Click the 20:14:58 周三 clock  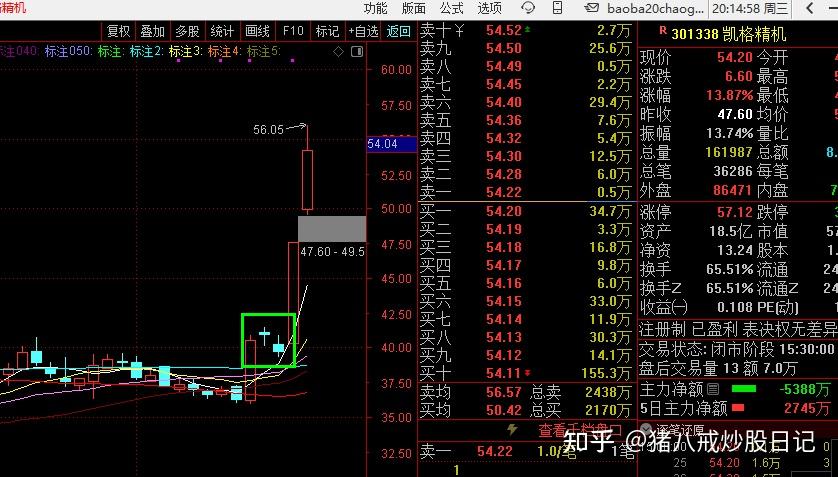(x=750, y=8)
